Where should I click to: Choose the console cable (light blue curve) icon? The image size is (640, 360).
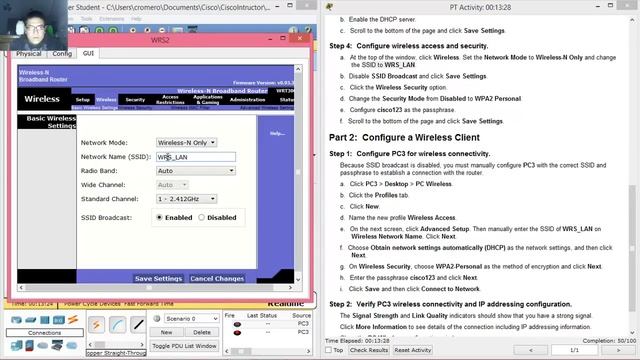click(118, 324)
